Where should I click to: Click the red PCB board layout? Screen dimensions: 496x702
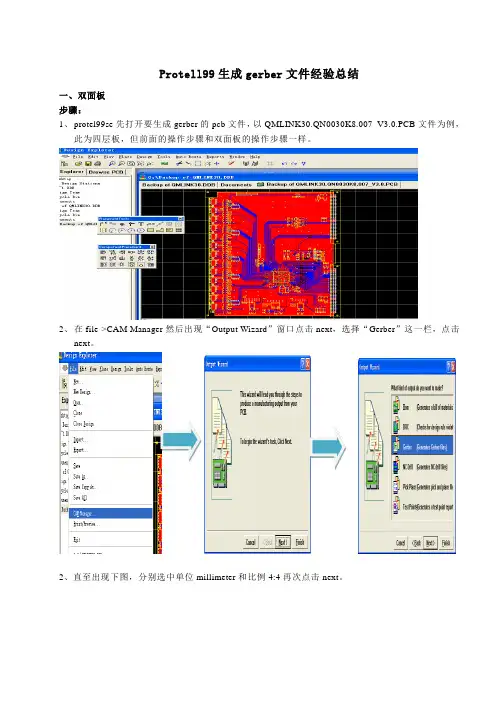(272, 253)
